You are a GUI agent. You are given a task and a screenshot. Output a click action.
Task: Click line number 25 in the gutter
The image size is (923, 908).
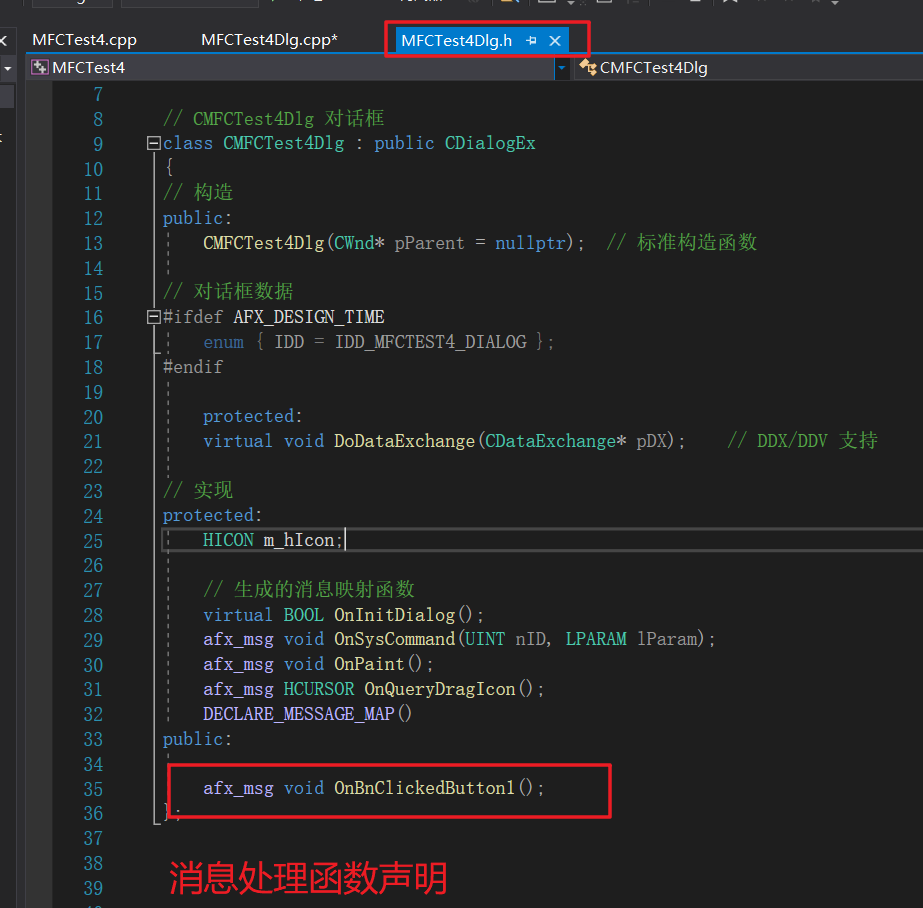tap(93, 541)
